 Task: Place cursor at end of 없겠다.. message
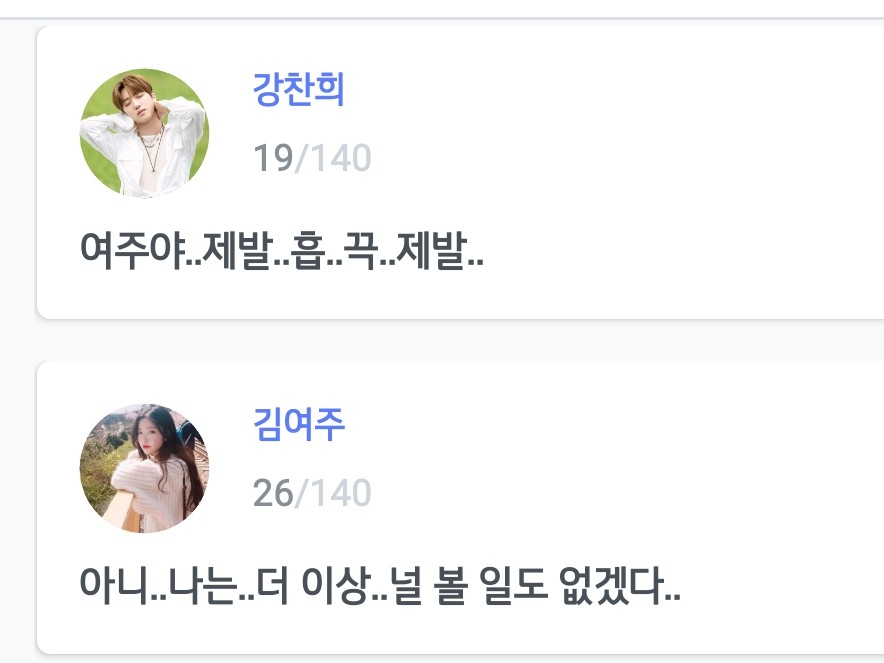(682, 587)
